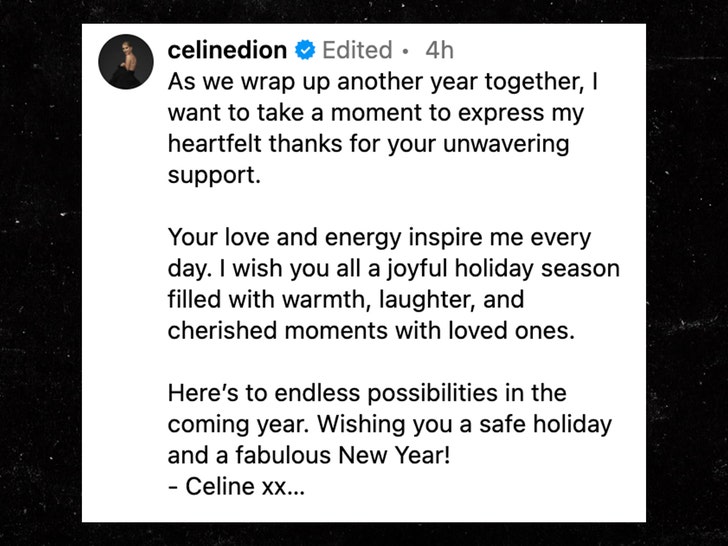The image size is (728, 546).
Task: Click the text "heartfelt thanks for your unwavering"
Action: click(368, 144)
